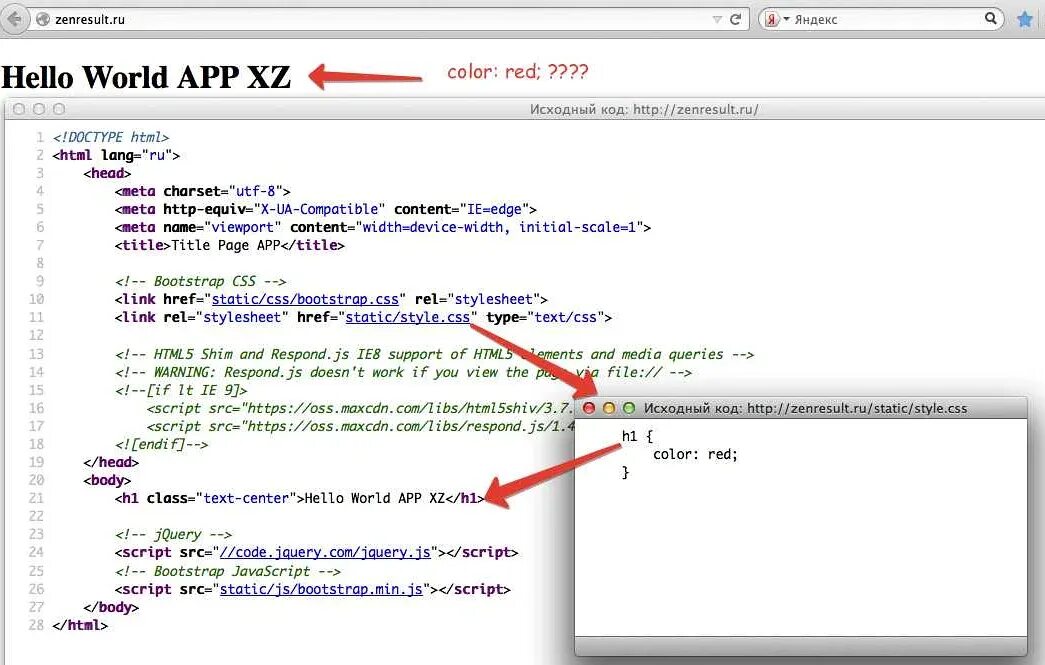Minimize the style.css source window
The image size is (1045, 665).
(x=608, y=408)
